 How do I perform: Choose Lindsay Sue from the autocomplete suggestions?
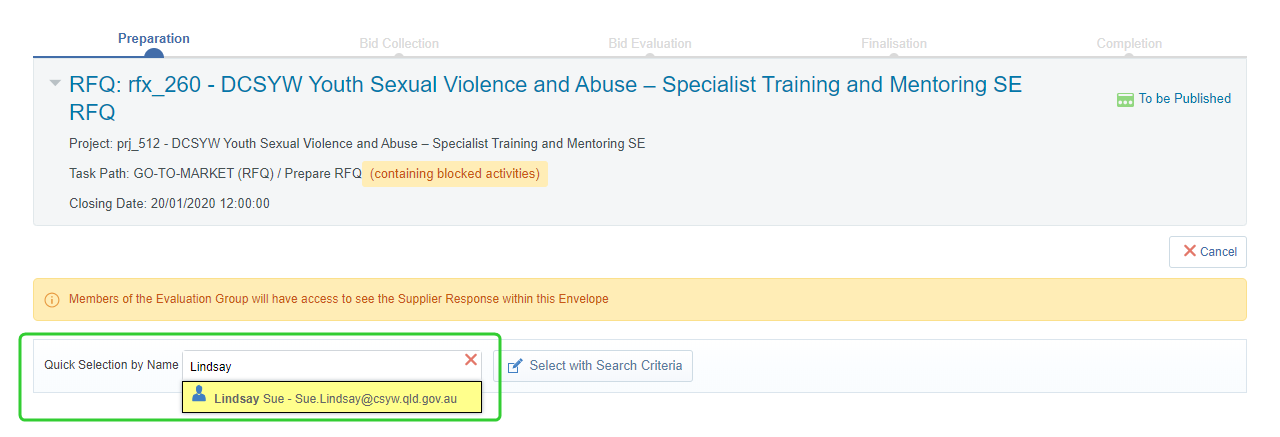(332, 397)
